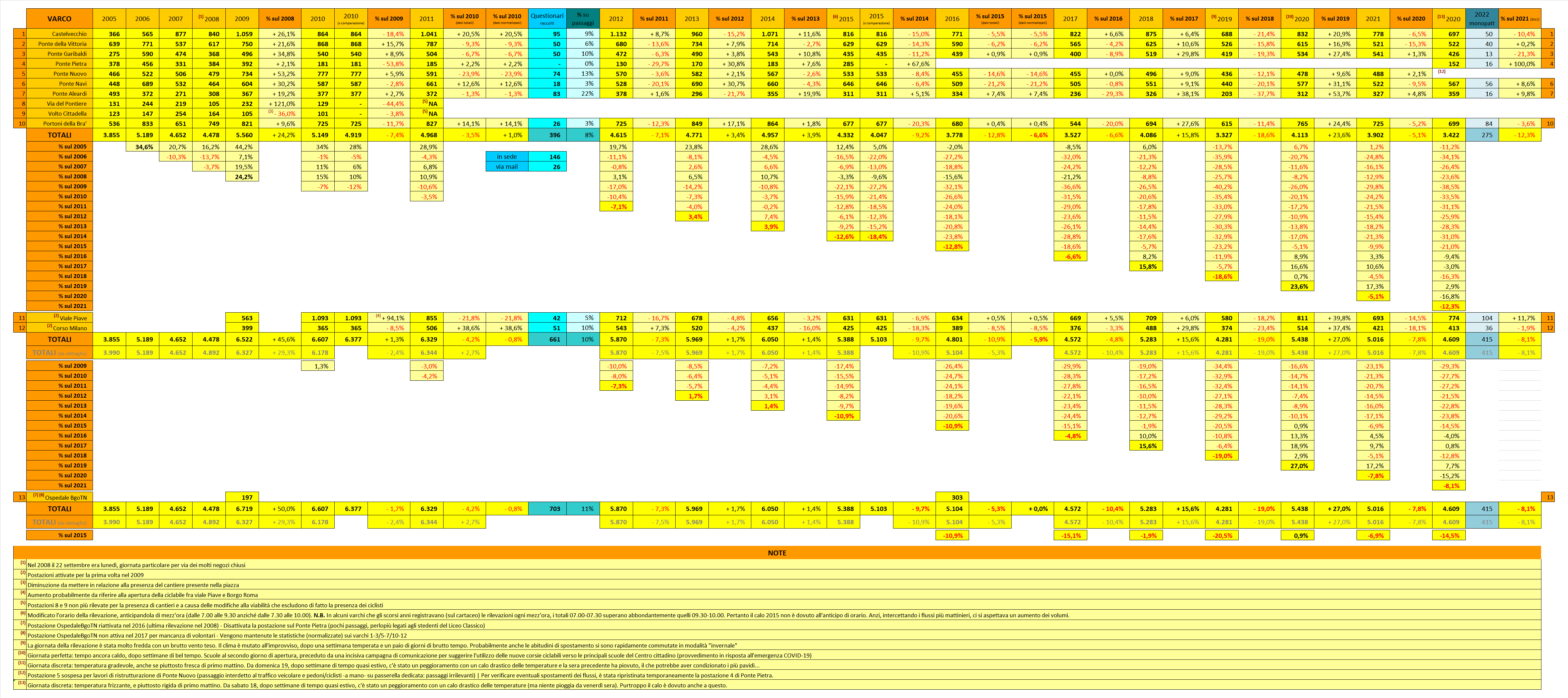The width and height of the screenshot is (1568, 698).
Task: Click Castelvecchio 2012 value 1.132
Action: 616,34
